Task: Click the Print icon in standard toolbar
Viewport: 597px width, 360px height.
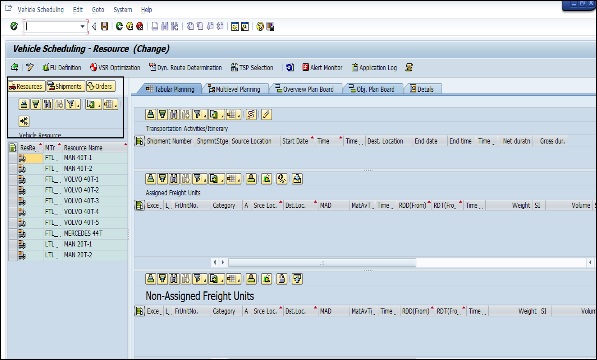Action: [x=155, y=26]
